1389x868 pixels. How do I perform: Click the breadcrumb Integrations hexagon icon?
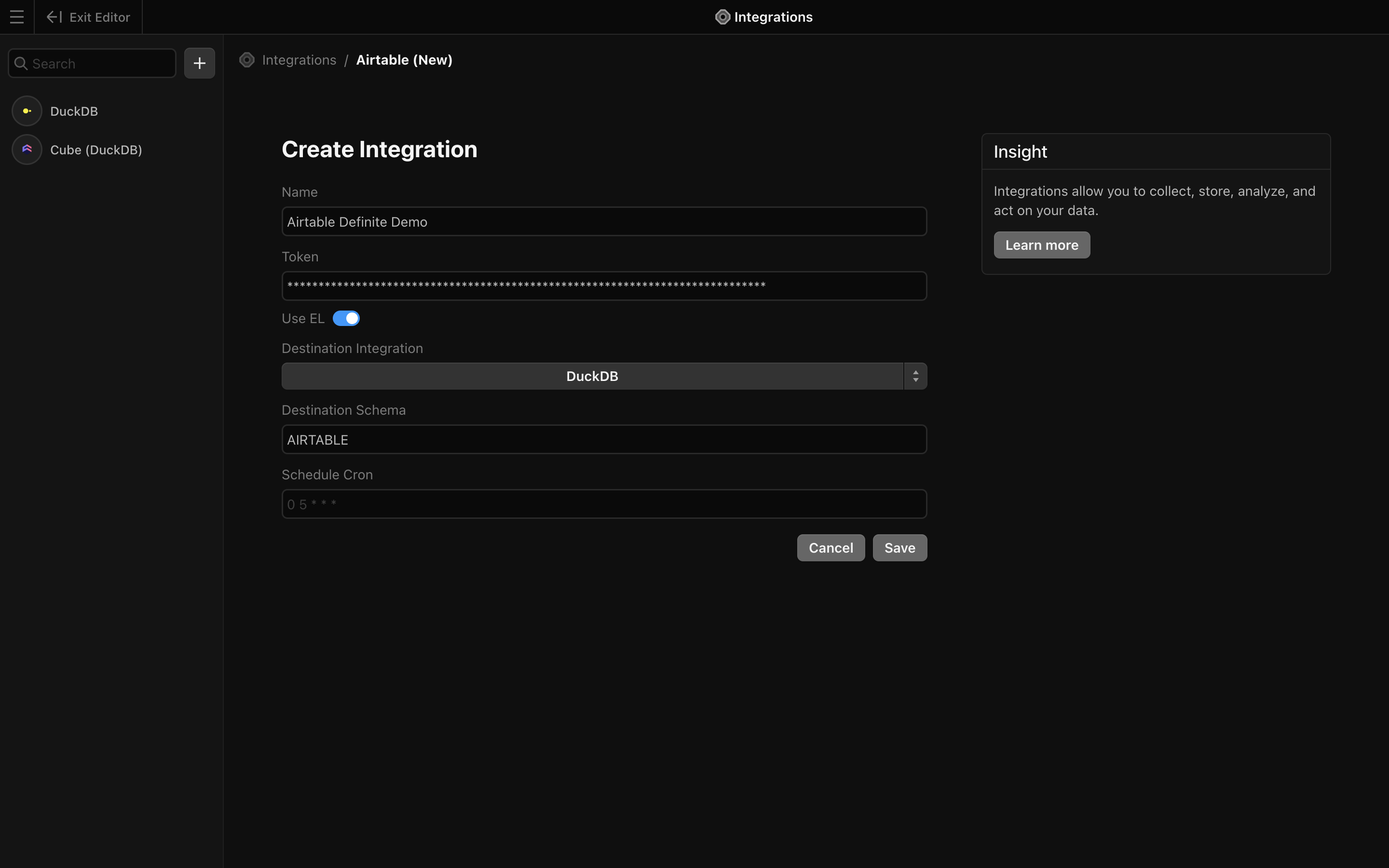[x=247, y=60]
